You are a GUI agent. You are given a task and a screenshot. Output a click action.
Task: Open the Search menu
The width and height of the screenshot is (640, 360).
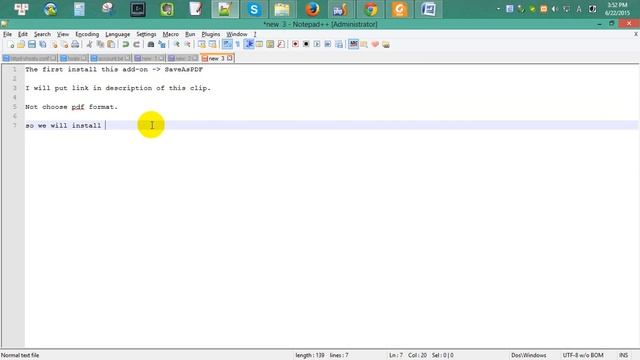[42, 34]
